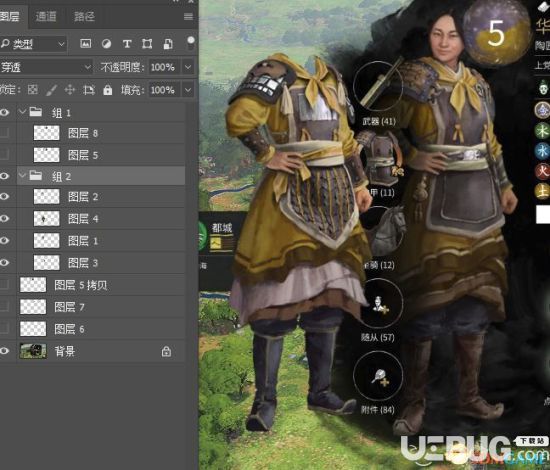Select layer named 图层 1
Image resolution: width=550 pixels, height=470 pixels.
tap(83, 241)
